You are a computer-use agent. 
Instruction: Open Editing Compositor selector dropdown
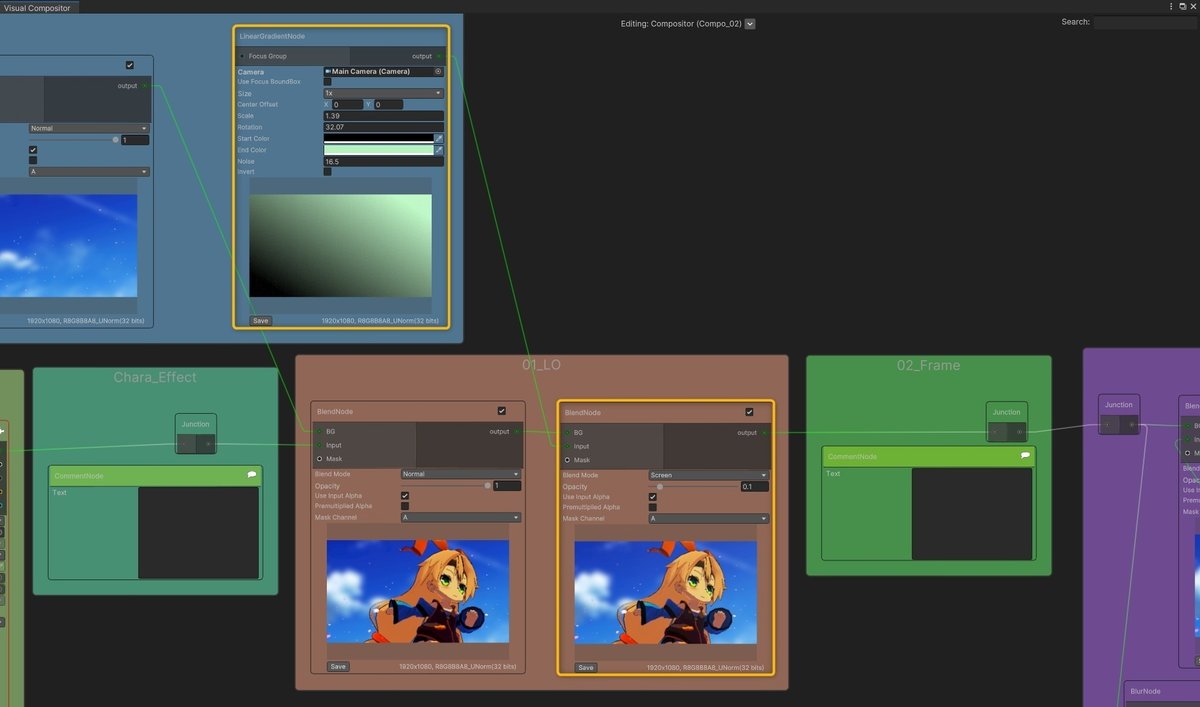pos(750,23)
